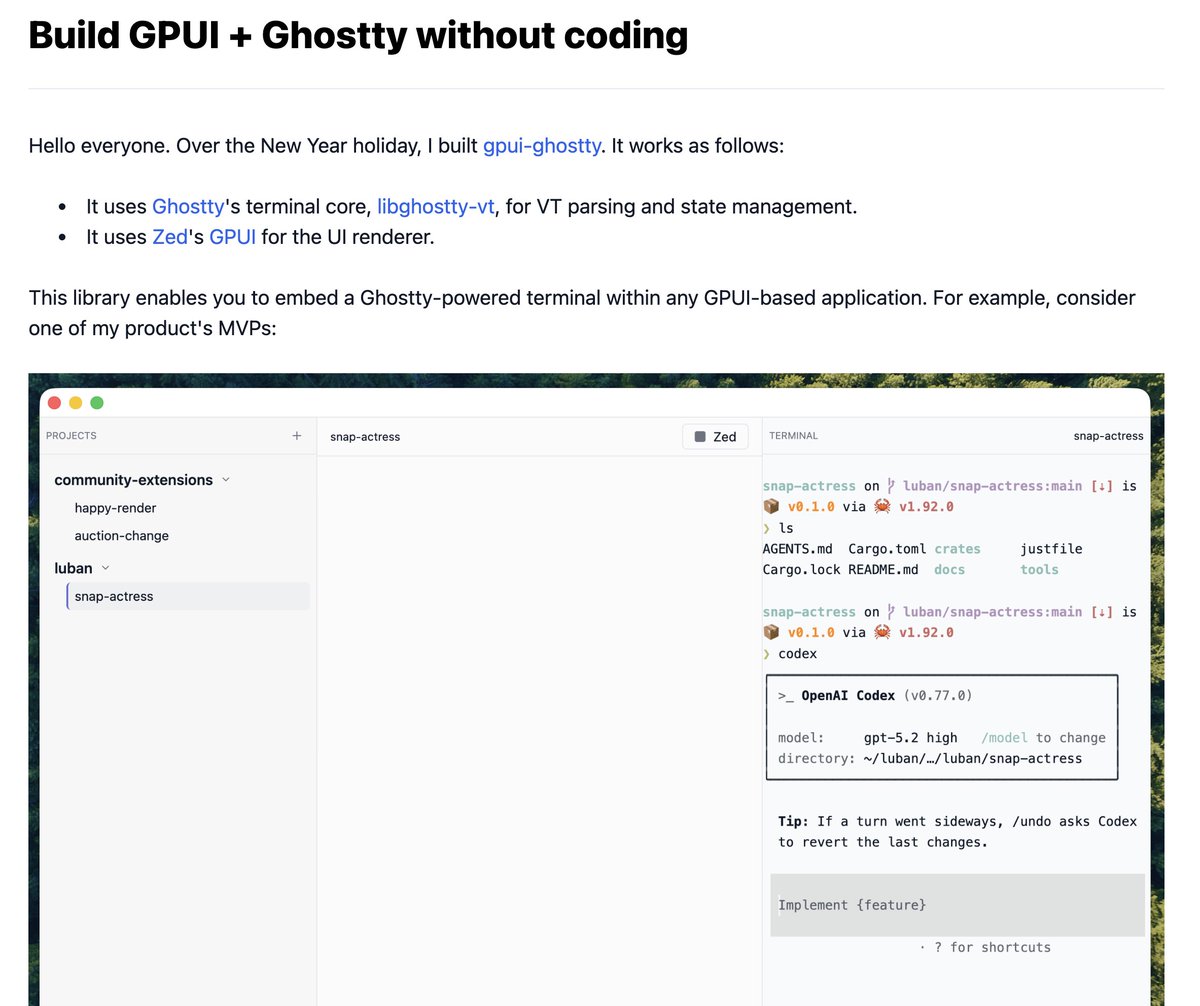
Task: Collapse the community-extensions chevron
Action: (226, 480)
